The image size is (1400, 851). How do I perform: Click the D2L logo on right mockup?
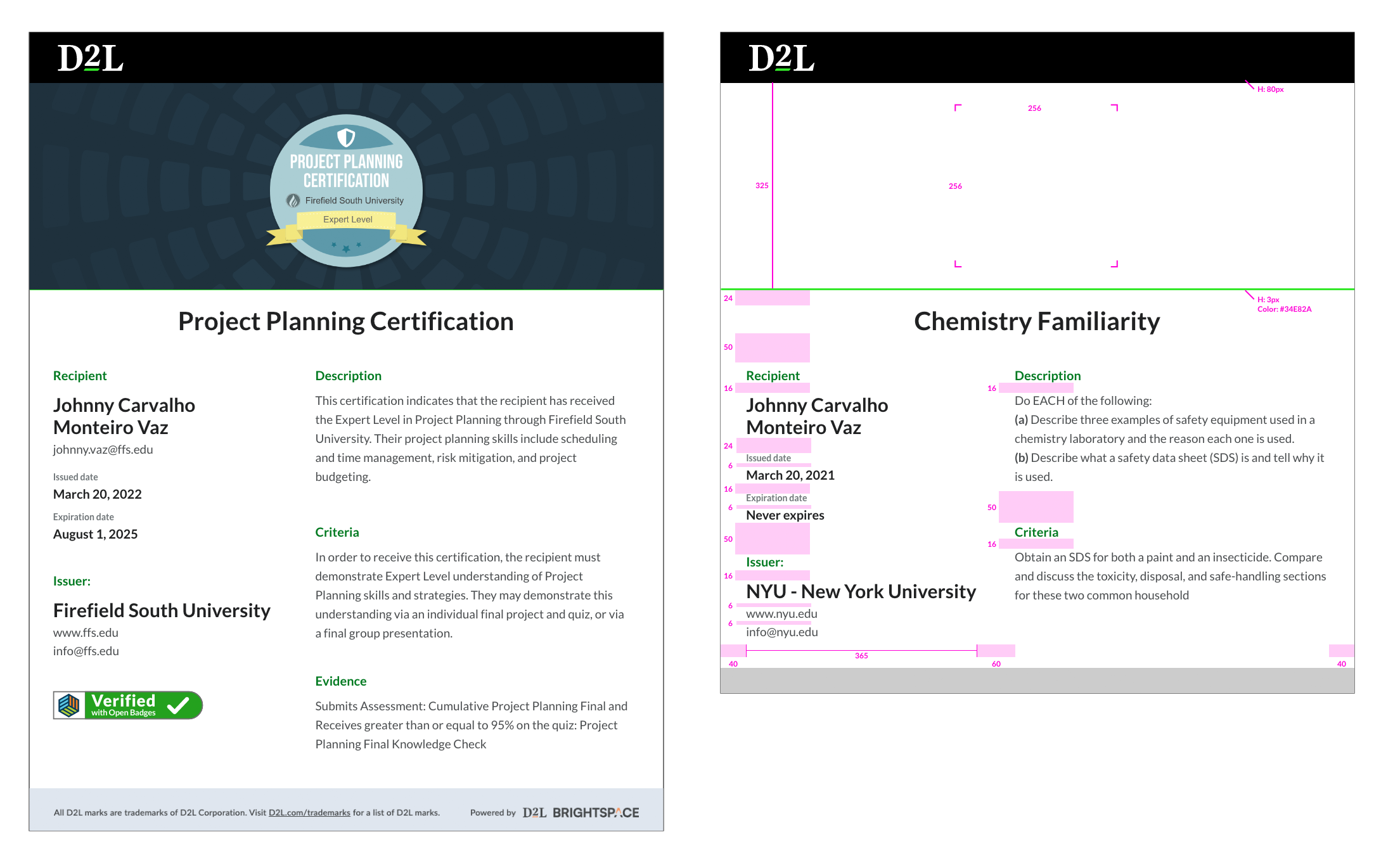click(781, 58)
